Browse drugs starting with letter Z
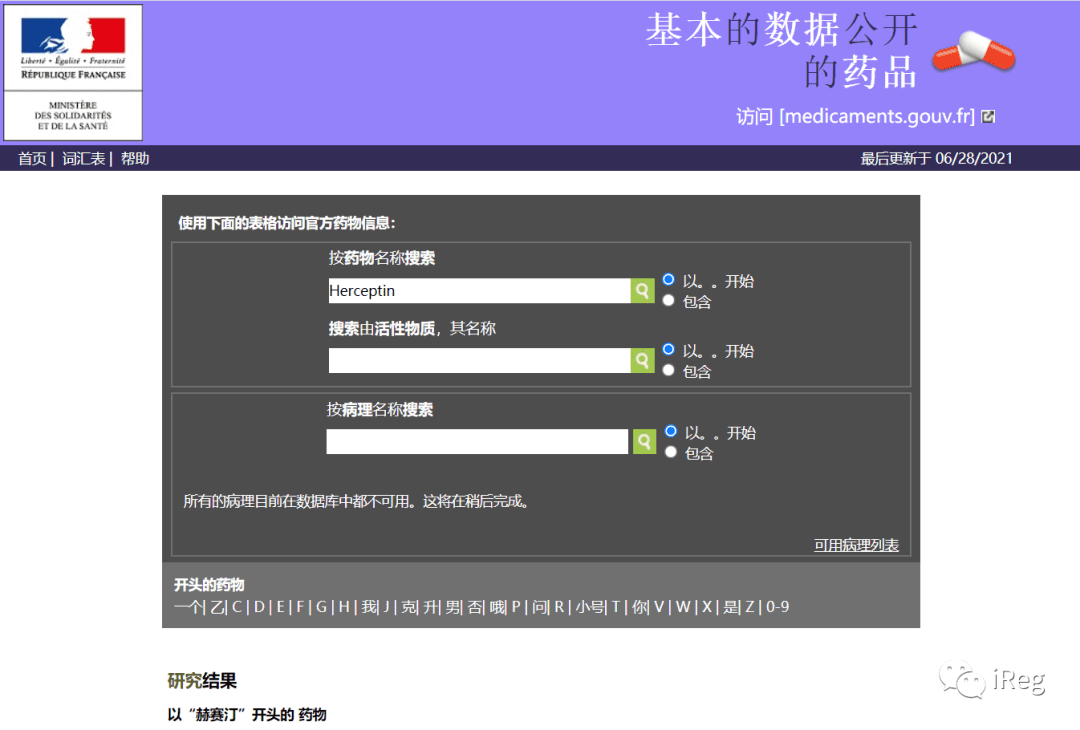This screenshot has width=1080, height=730. click(x=749, y=607)
